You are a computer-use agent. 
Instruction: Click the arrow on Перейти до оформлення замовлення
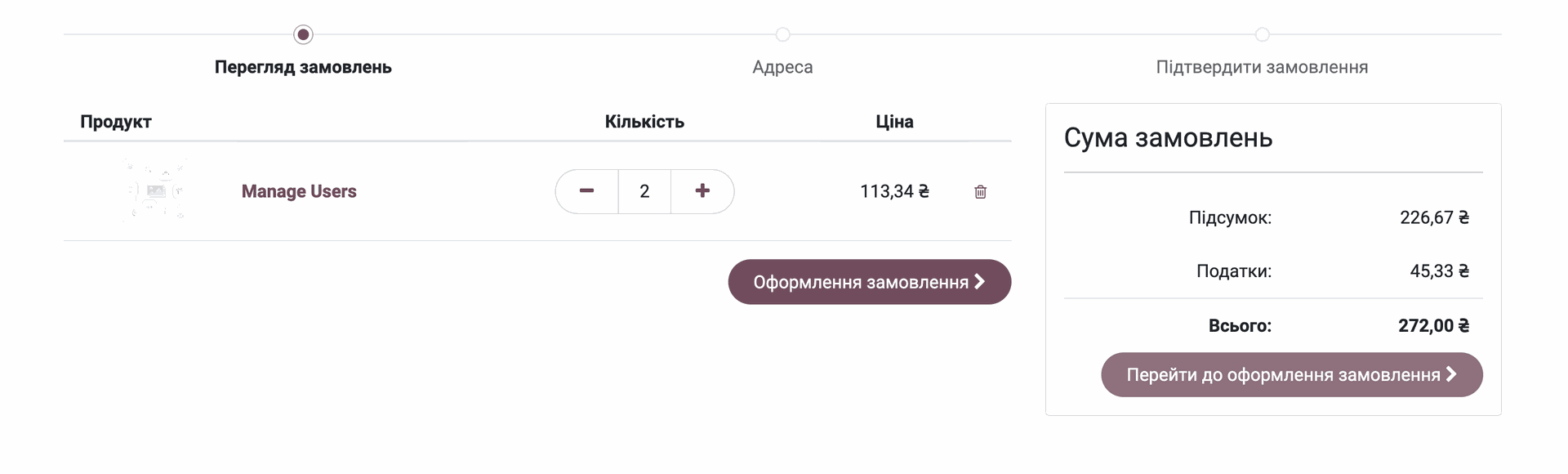(1451, 374)
